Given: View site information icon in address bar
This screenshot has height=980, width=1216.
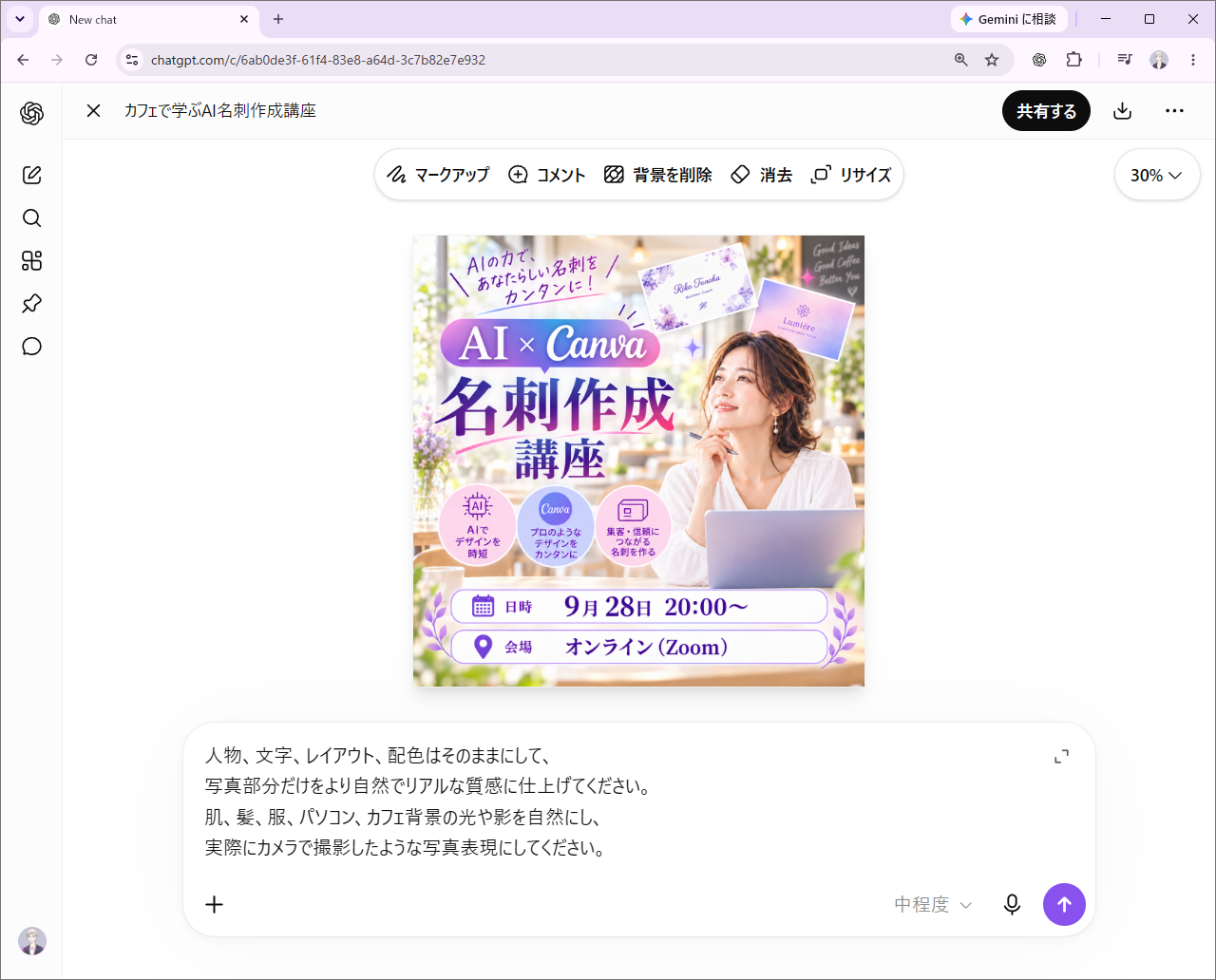Looking at the screenshot, I should click(x=132, y=60).
